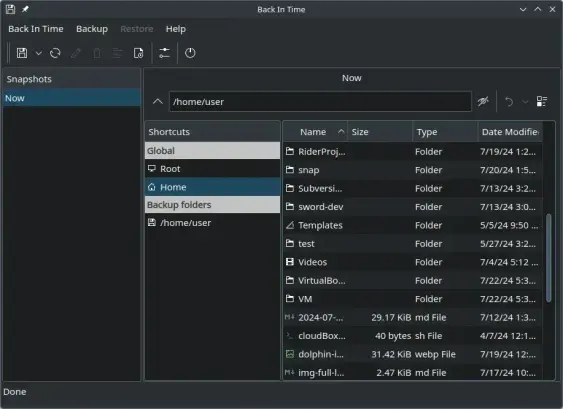Open the Help menu
This screenshot has width=563, height=409.
point(176,29)
